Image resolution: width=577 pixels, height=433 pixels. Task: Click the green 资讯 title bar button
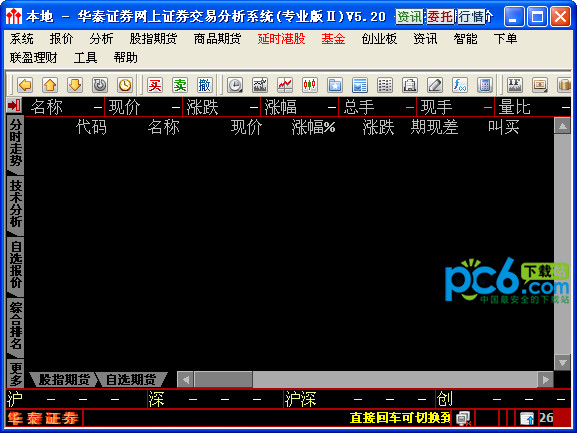click(410, 17)
